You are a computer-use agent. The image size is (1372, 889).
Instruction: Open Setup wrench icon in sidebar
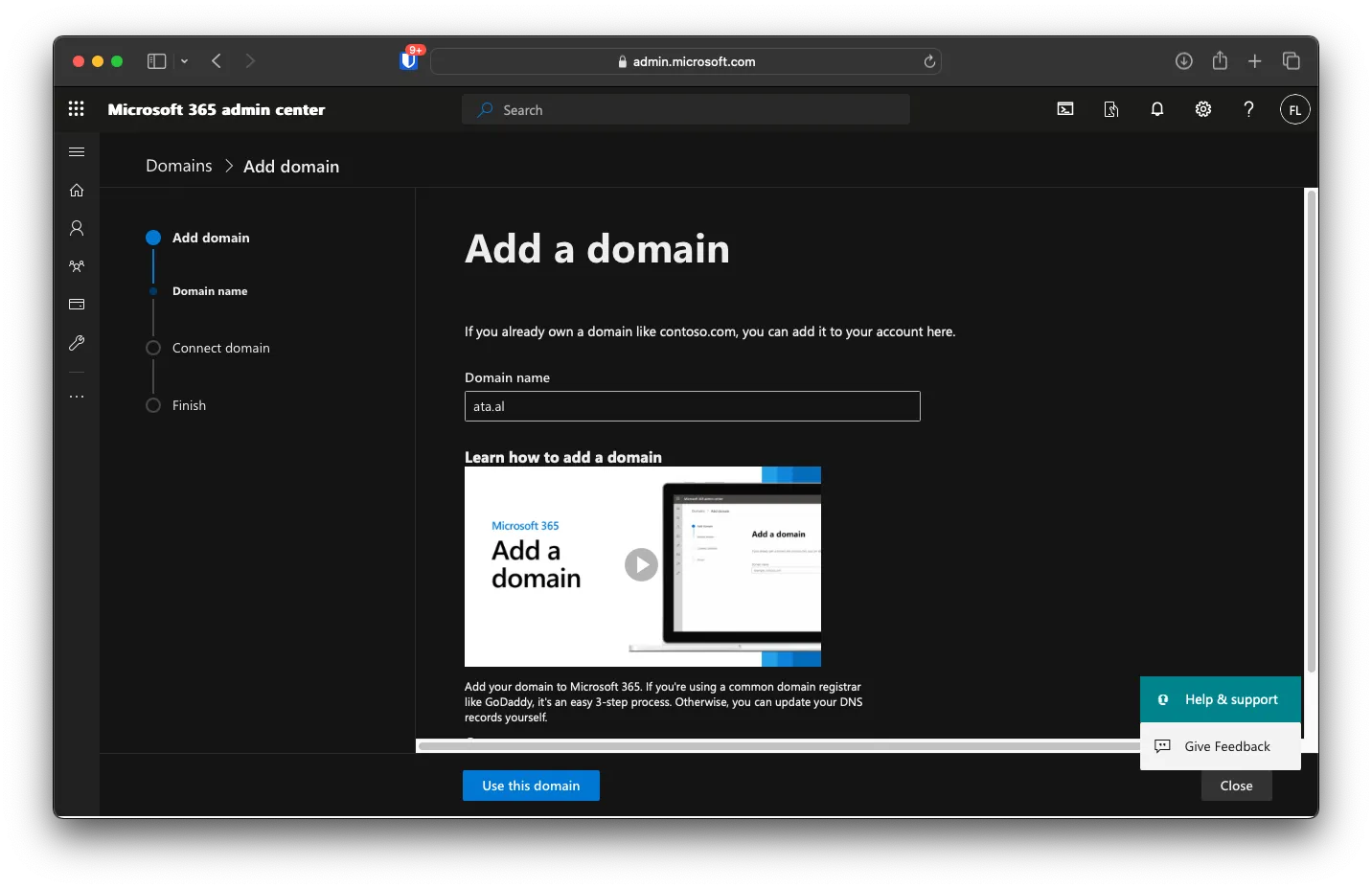tap(77, 343)
